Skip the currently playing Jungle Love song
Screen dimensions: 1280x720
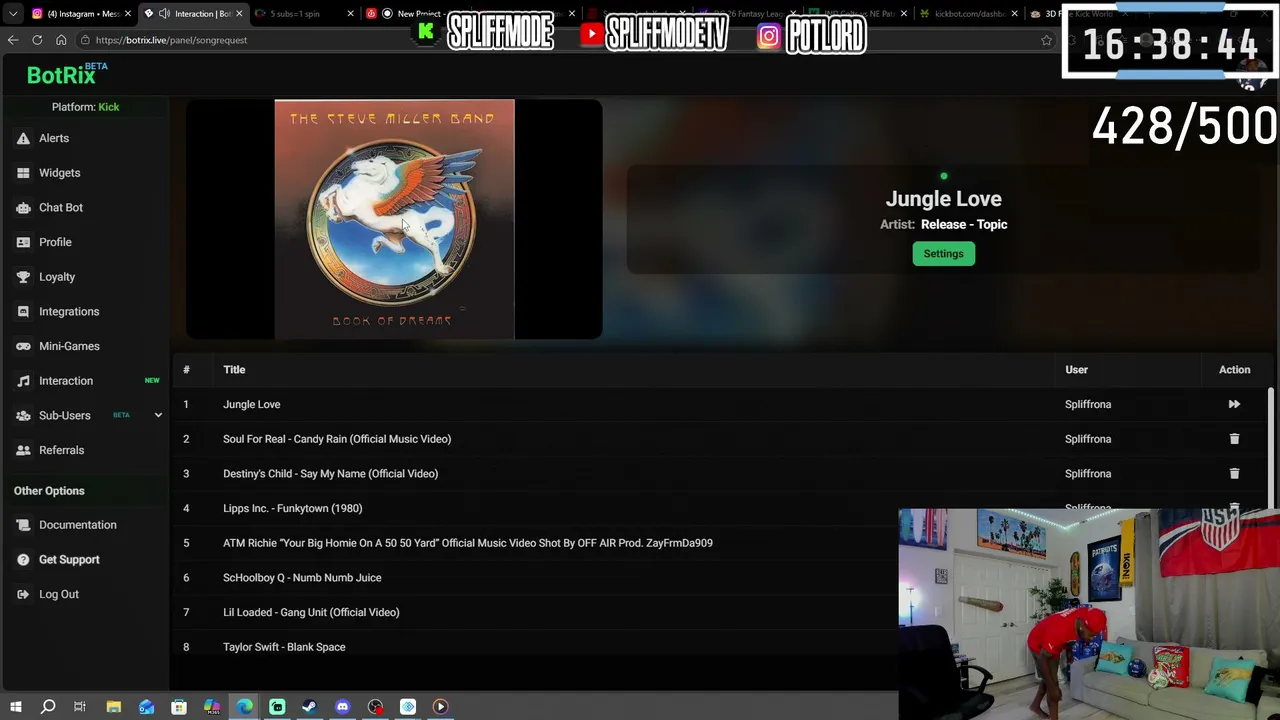click(1234, 404)
